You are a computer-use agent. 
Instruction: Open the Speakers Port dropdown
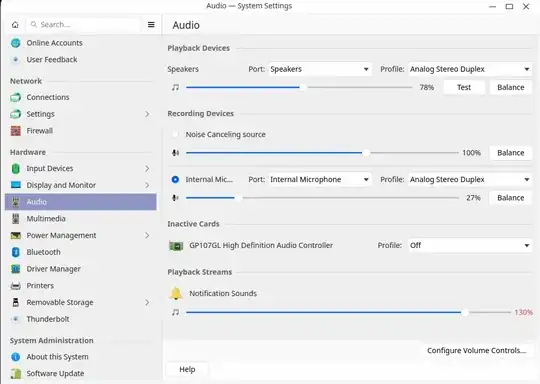click(320, 69)
